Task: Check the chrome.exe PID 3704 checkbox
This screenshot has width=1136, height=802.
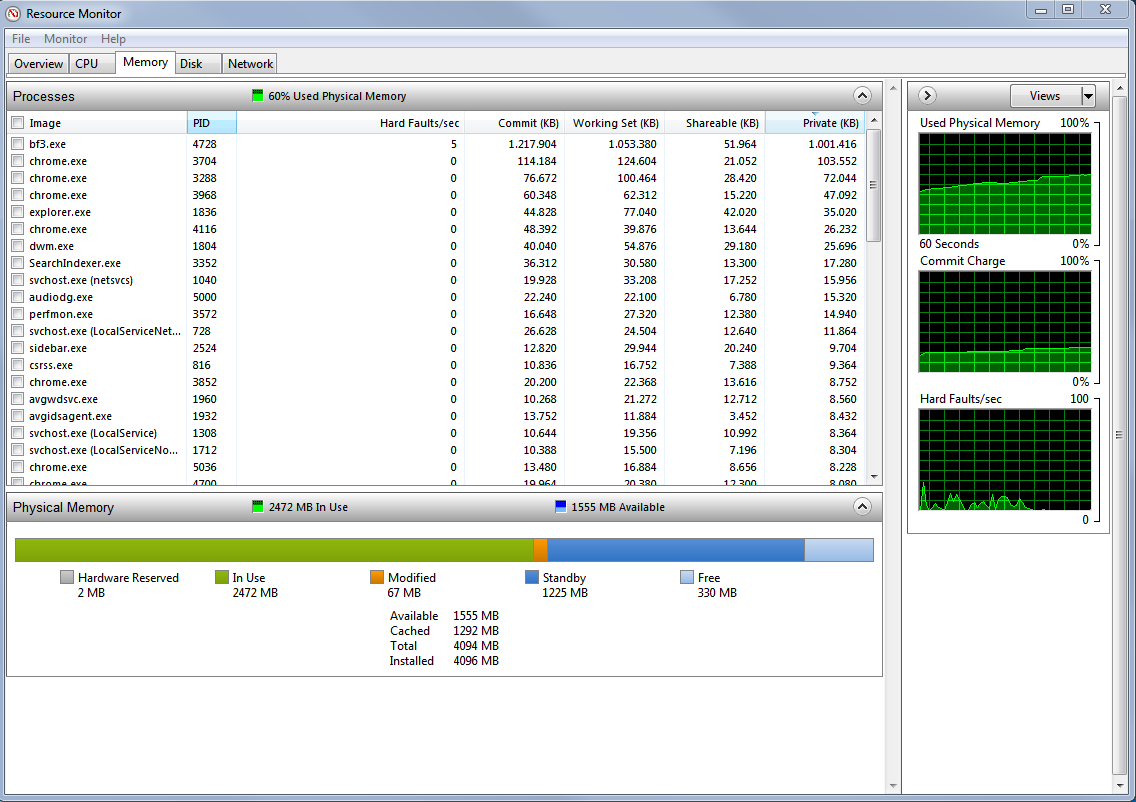Action: [x=18, y=161]
